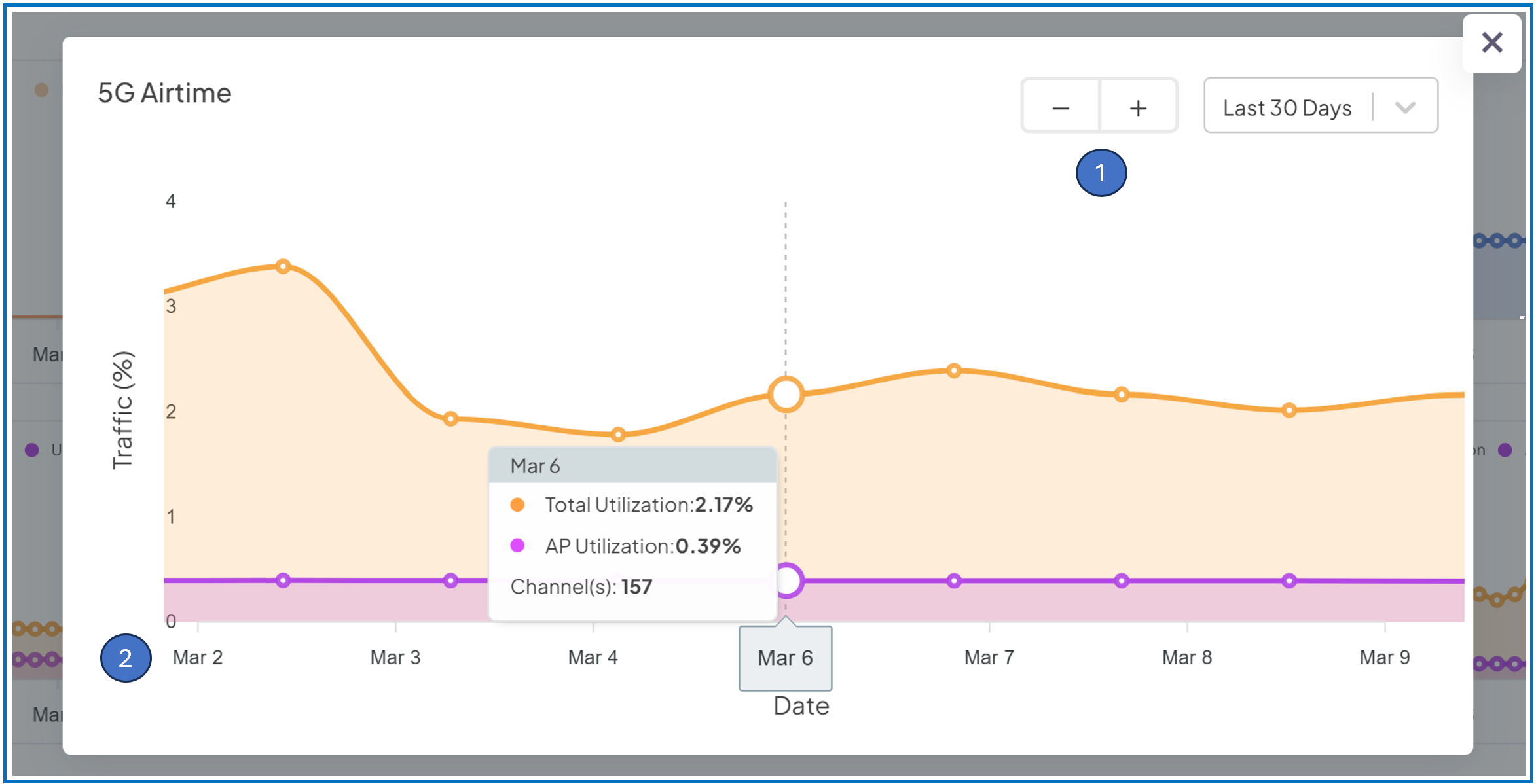The width and height of the screenshot is (1536, 784).
Task: Click the orange data point near Mar 4 minimum
Action: pos(618,435)
